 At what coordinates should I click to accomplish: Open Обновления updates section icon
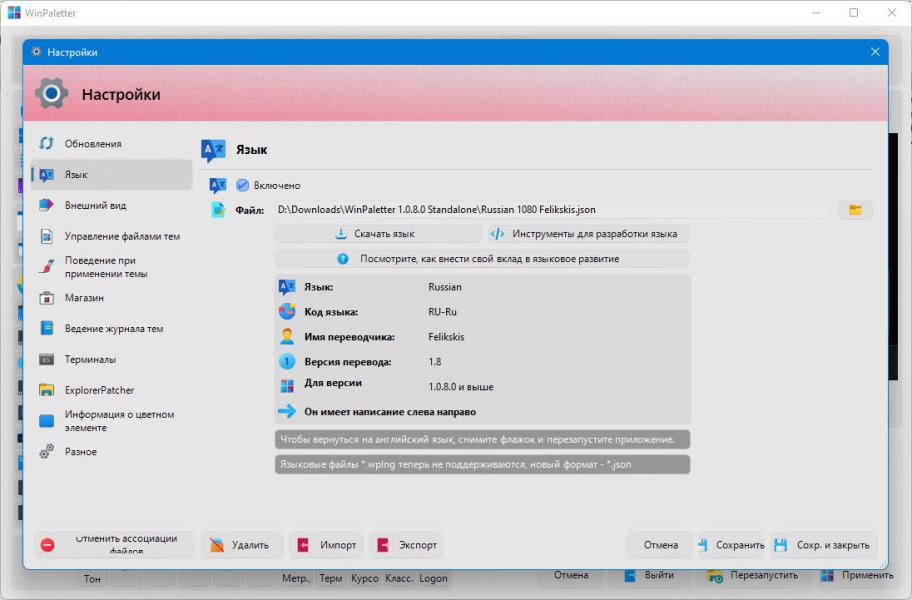pos(47,143)
